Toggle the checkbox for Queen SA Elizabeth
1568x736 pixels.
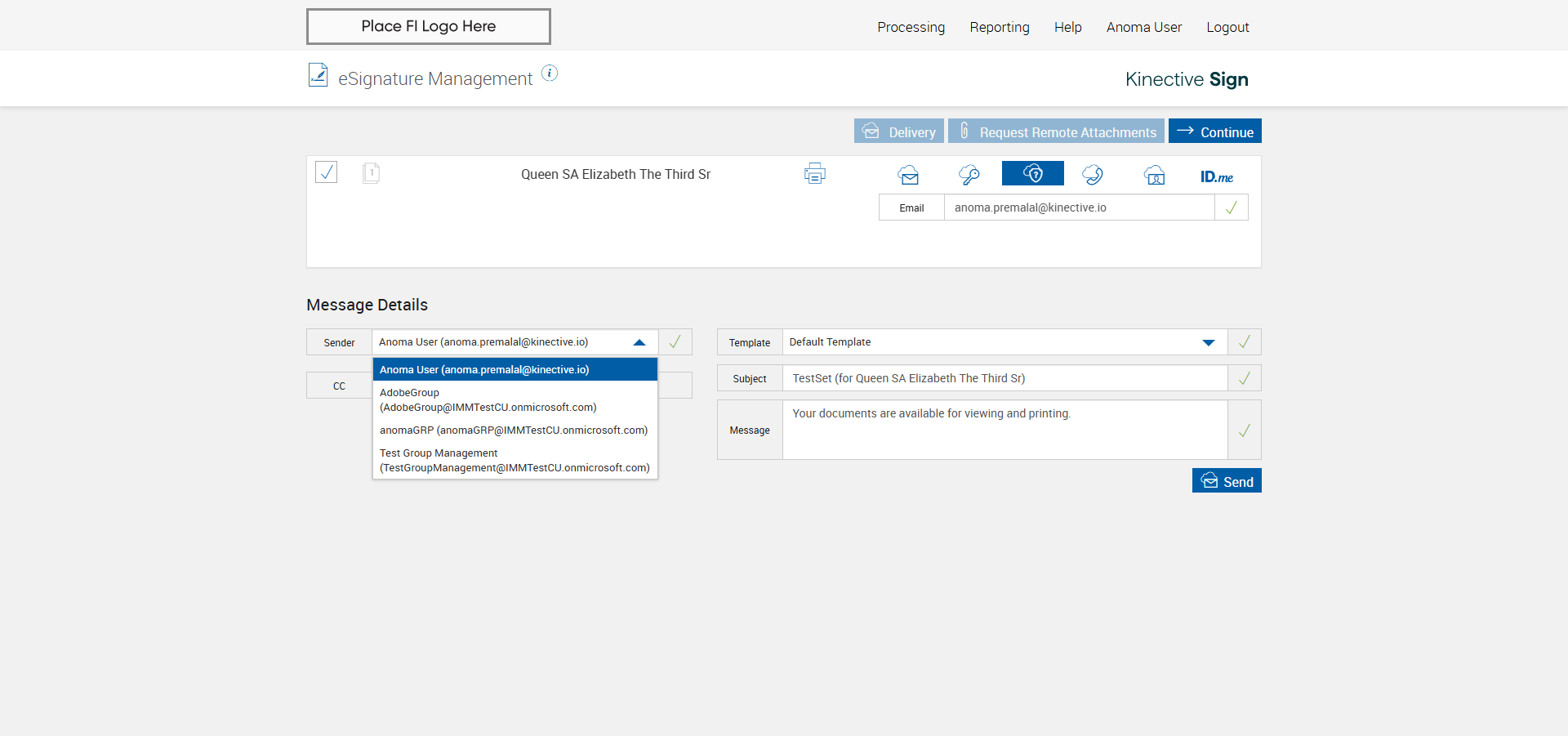pos(327,172)
